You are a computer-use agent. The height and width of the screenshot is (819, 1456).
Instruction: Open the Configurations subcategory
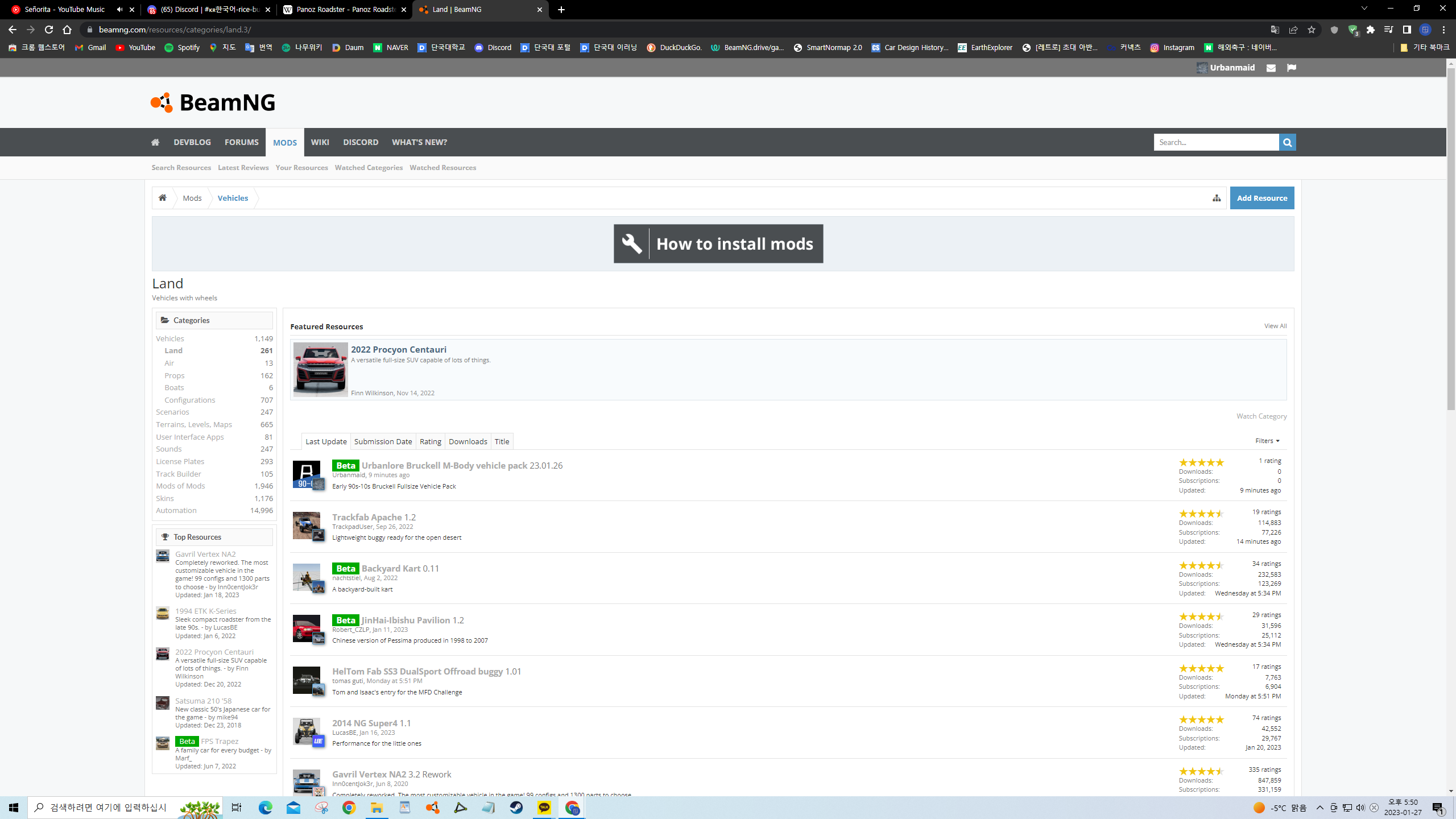point(190,400)
